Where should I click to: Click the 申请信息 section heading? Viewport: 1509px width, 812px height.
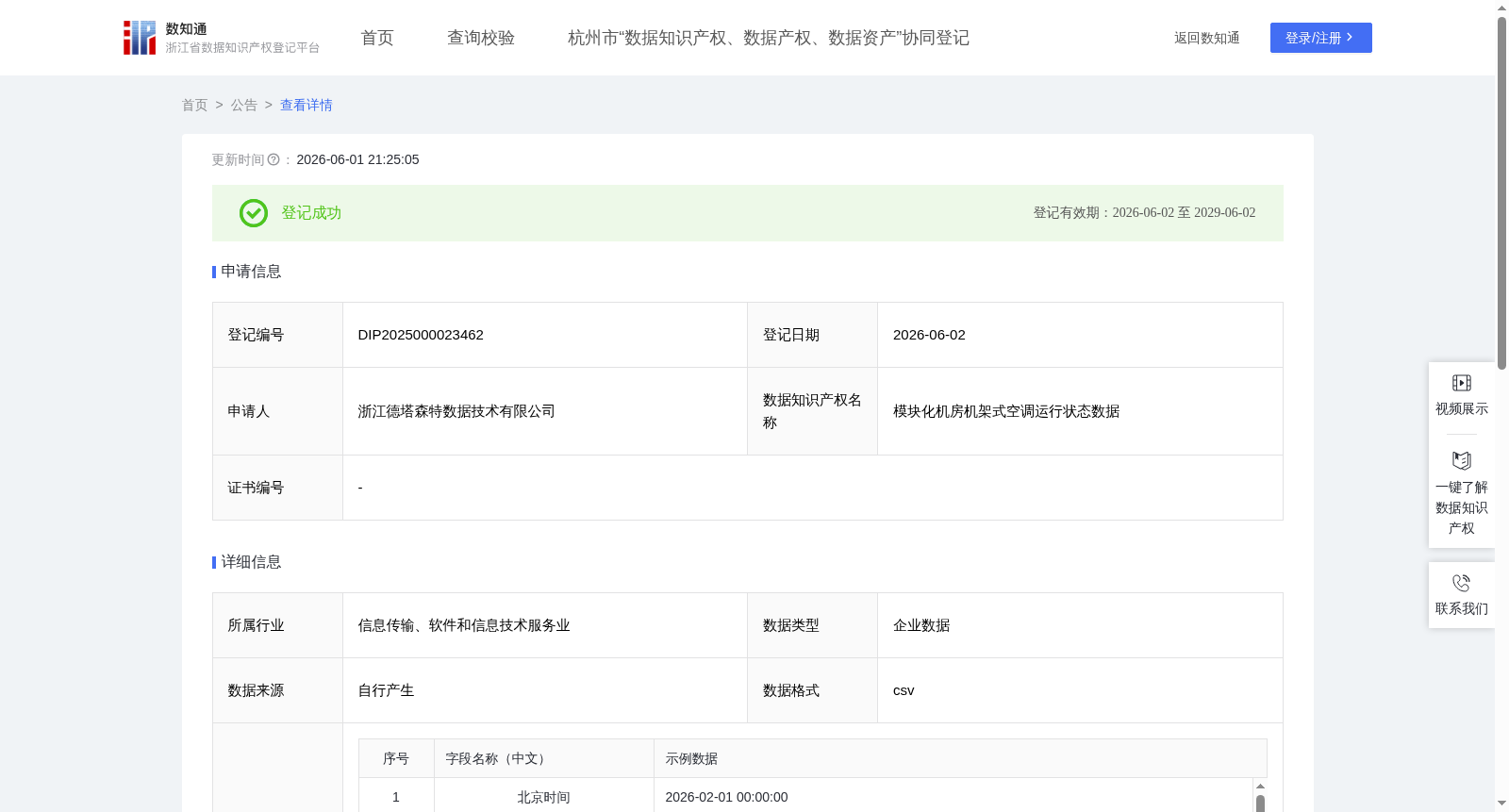251,272
